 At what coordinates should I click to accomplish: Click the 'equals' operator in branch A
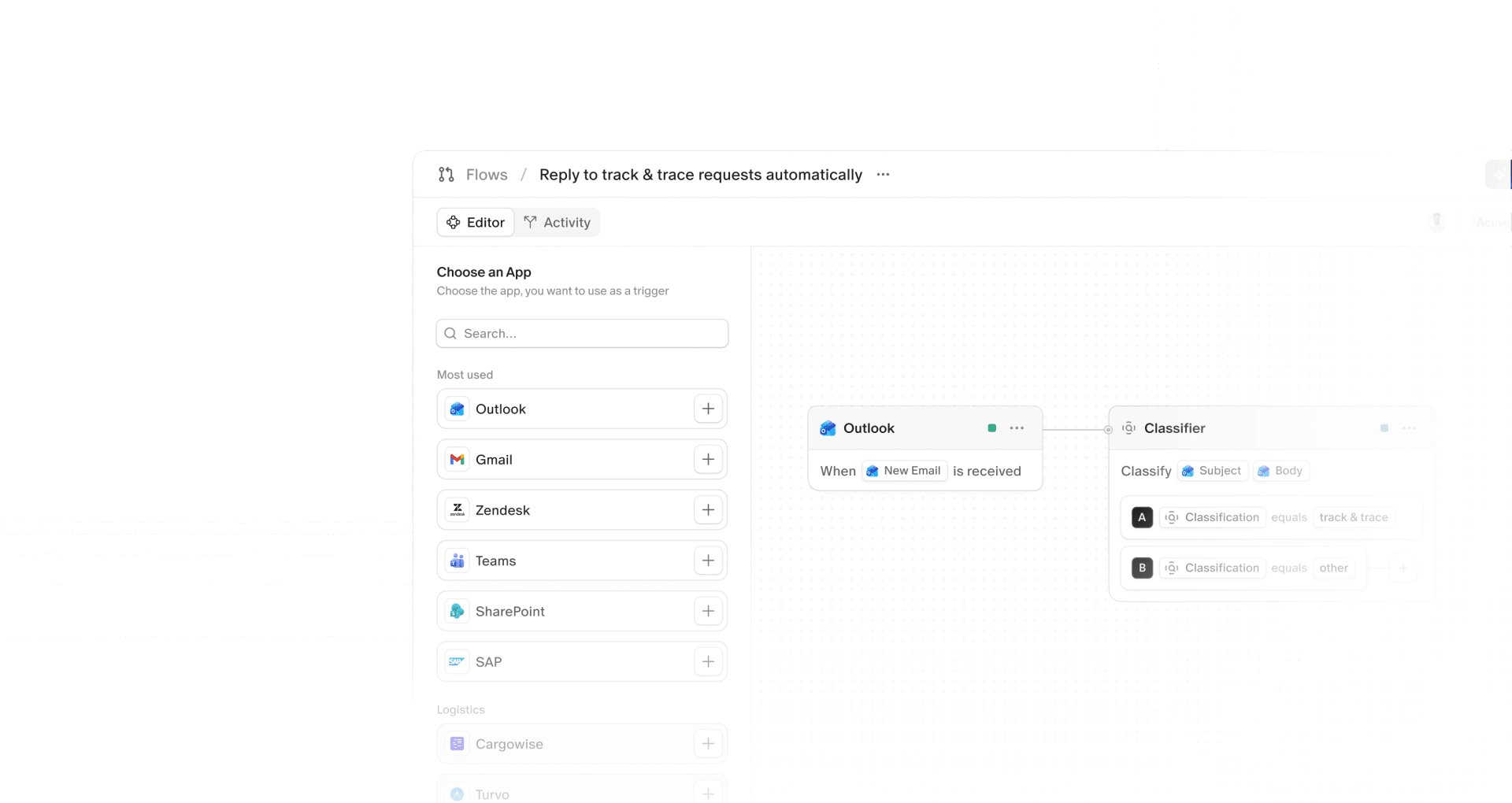pos(1289,517)
